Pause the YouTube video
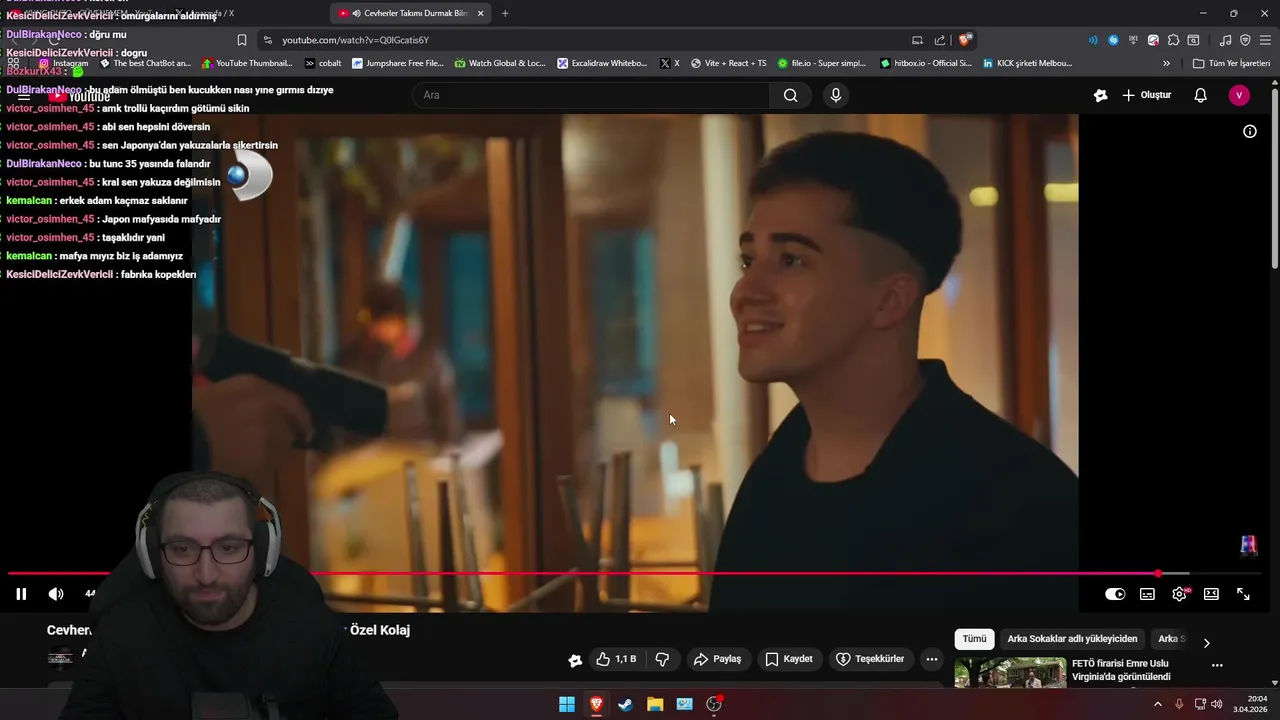The width and height of the screenshot is (1280, 720). click(x=21, y=594)
